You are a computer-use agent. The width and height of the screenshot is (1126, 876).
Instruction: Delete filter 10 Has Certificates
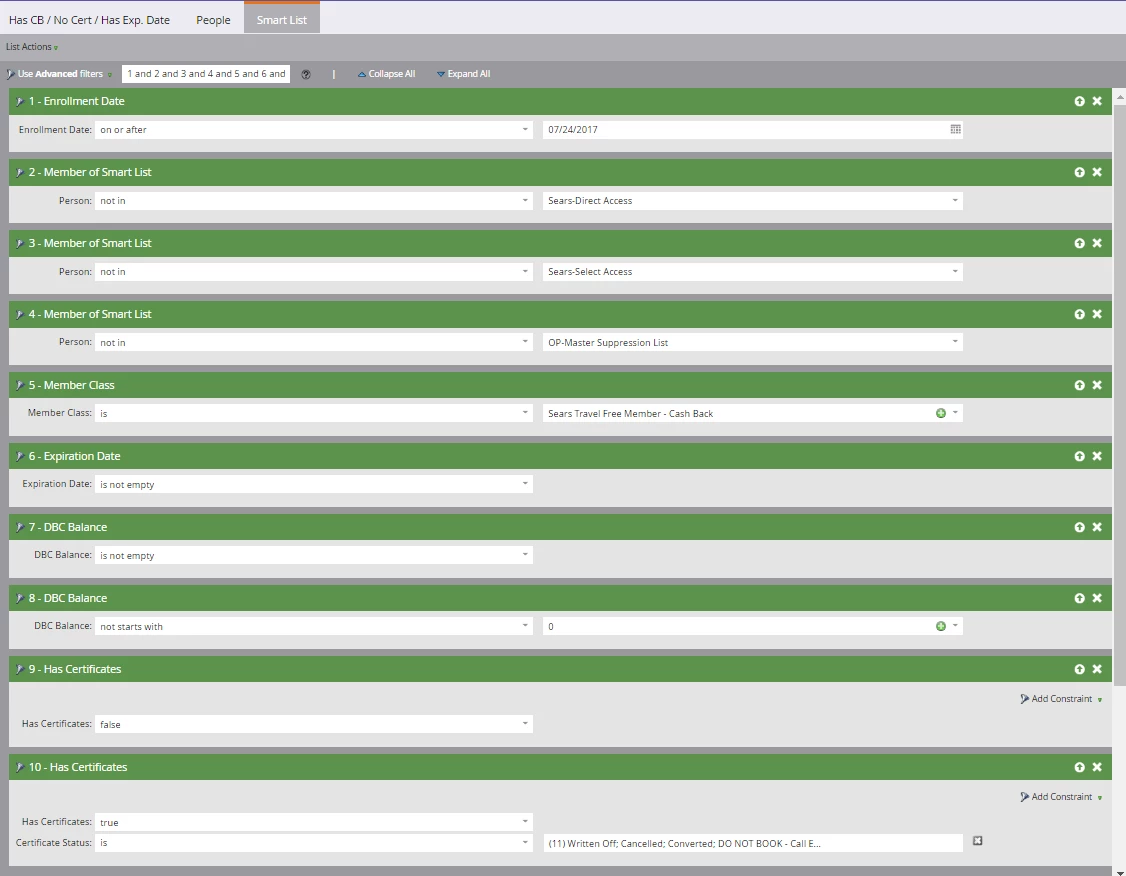click(x=1097, y=767)
